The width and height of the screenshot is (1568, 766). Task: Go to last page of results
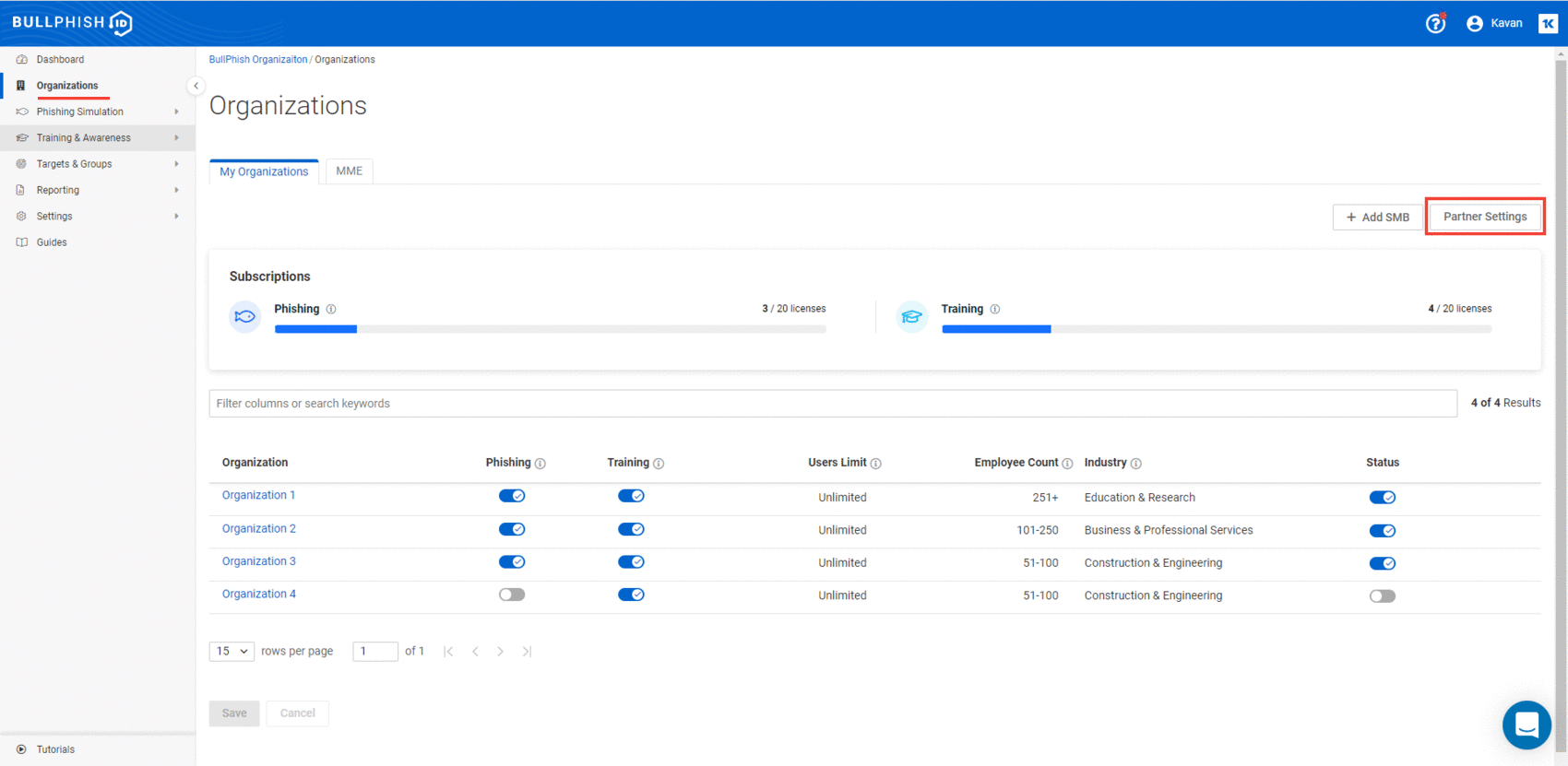pyautogui.click(x=527, y=652)
